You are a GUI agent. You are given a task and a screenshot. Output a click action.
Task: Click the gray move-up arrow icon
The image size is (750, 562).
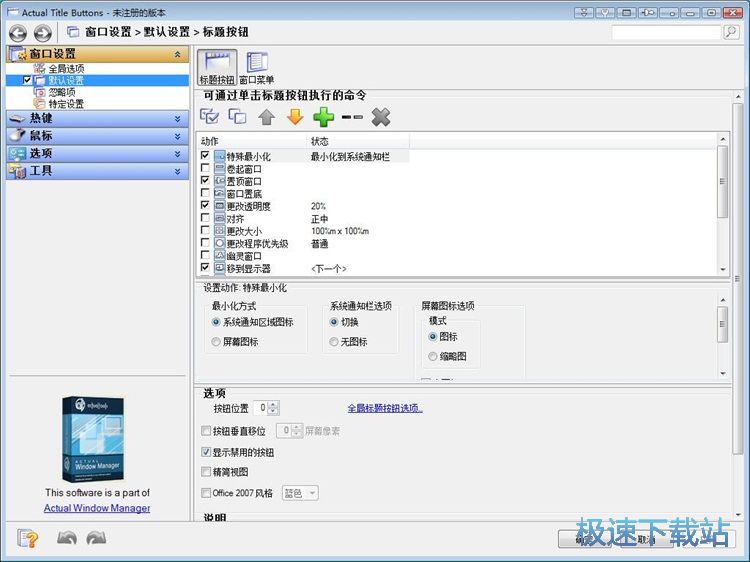[x=266, y=117]
